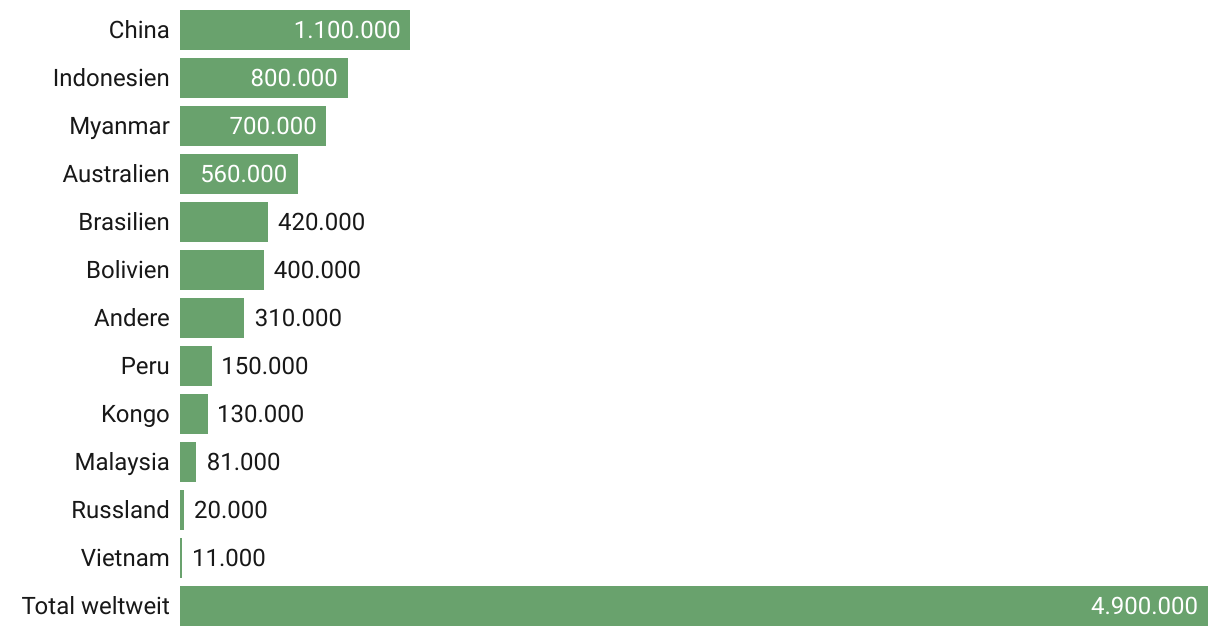Click the 81.000 Malaysia value label
This screenshot has height=636, width=1220.
(243, 462)
